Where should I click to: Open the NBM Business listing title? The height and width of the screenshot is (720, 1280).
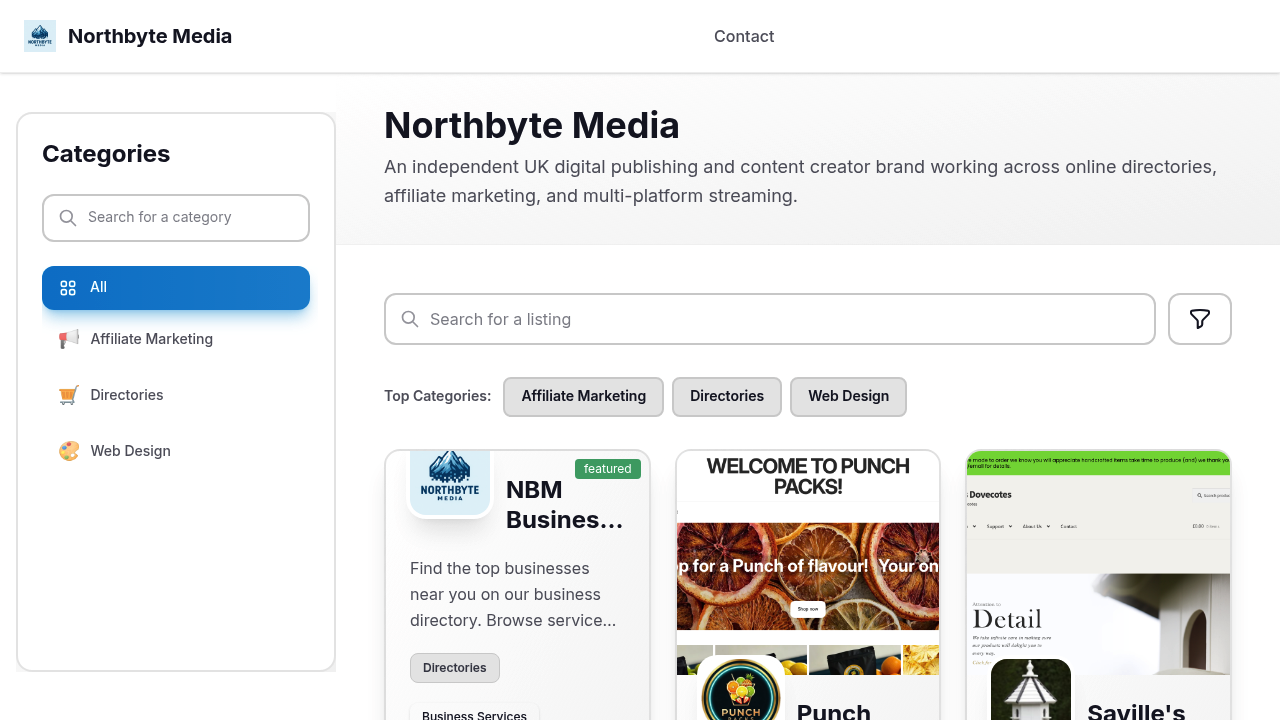coord(565,504)
